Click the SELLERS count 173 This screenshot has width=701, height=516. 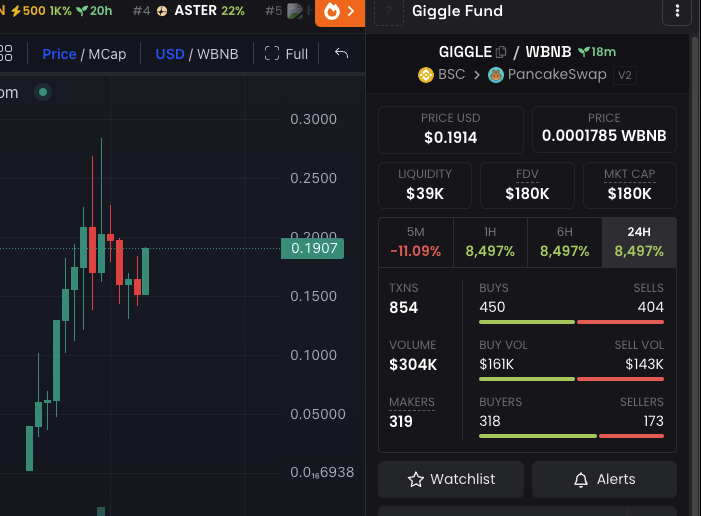click(653, 421)
